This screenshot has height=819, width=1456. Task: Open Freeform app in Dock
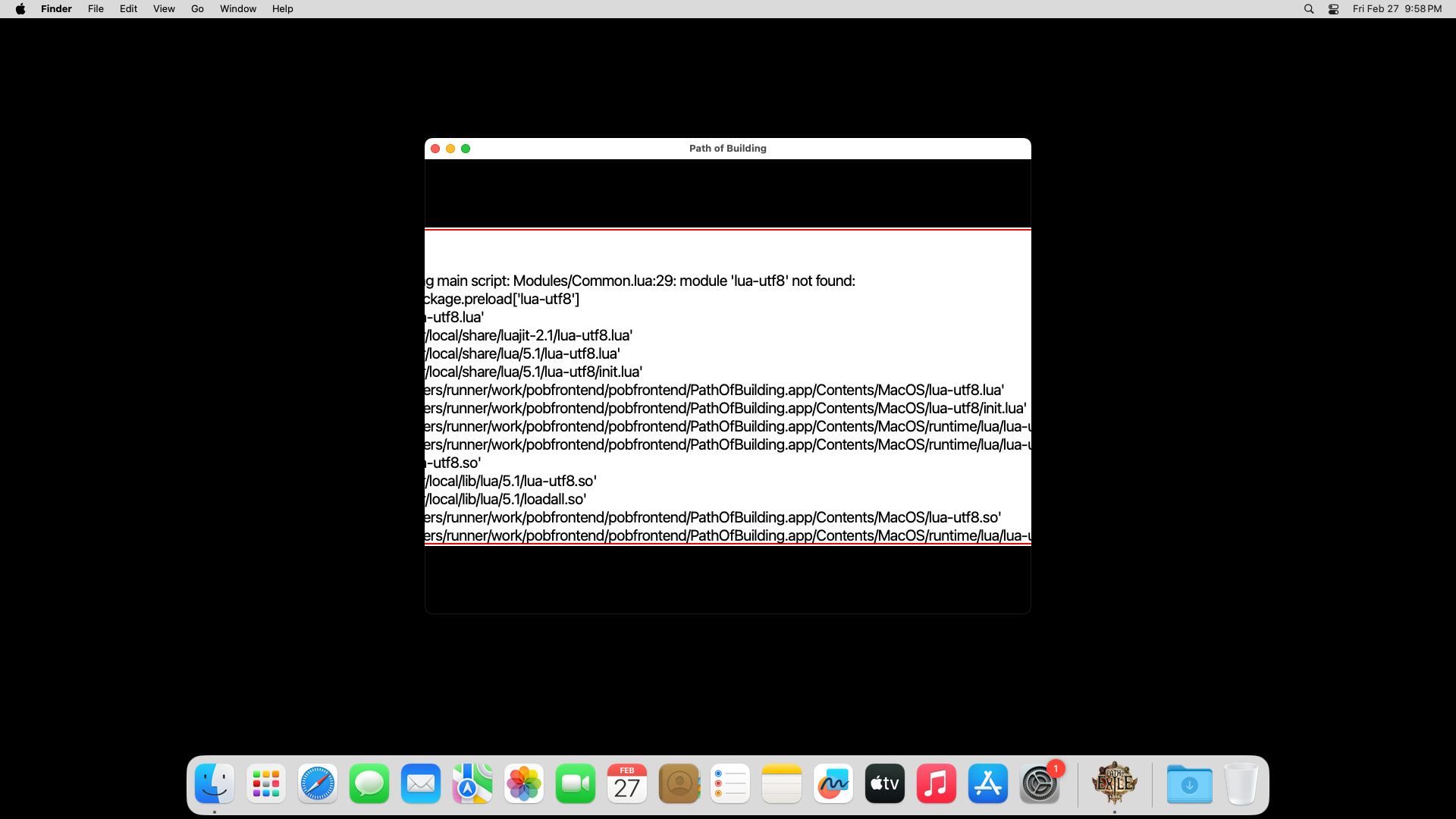[x=833, y=783]
